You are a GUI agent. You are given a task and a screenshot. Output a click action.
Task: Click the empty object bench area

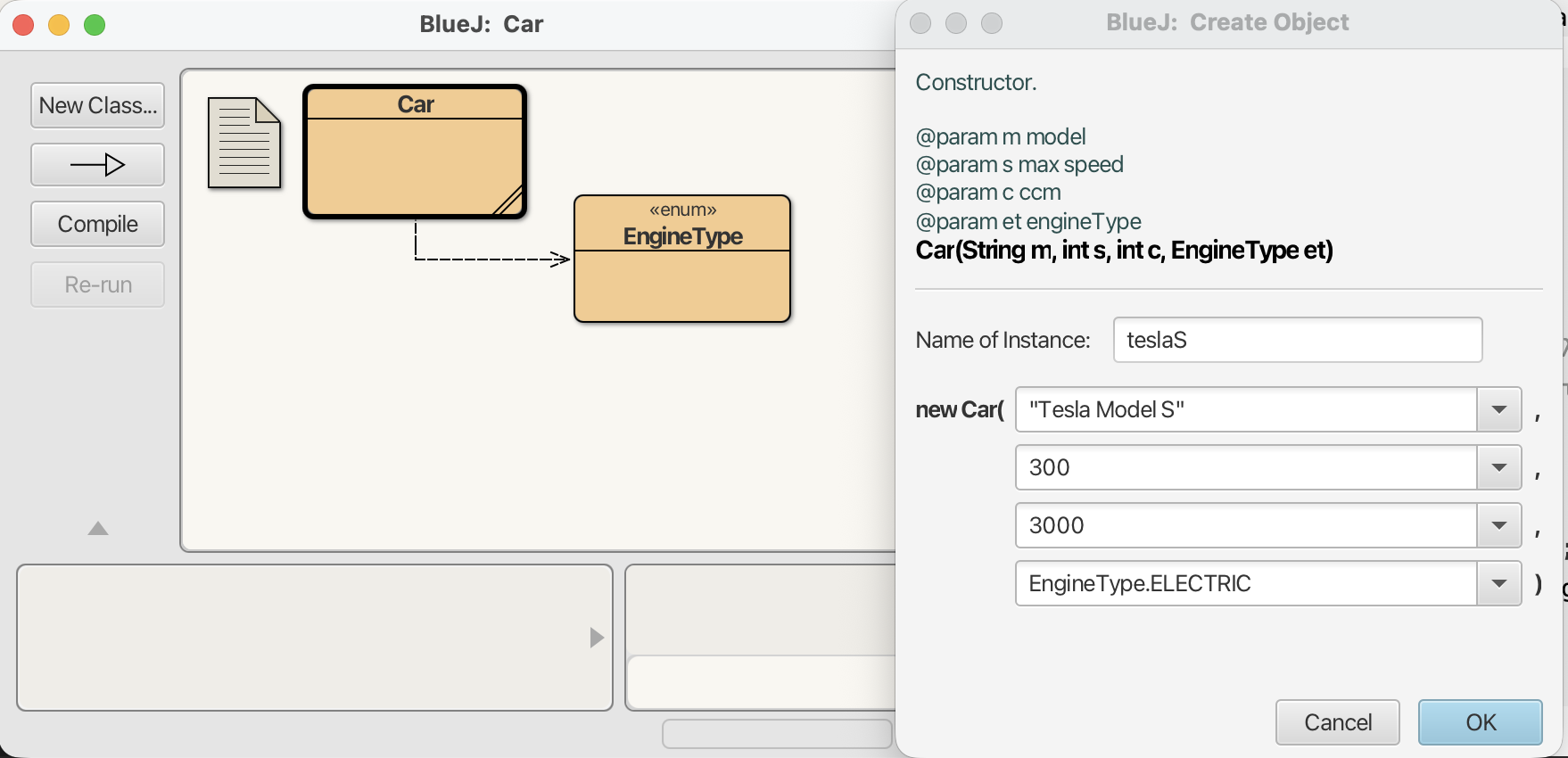pos(303,638)
